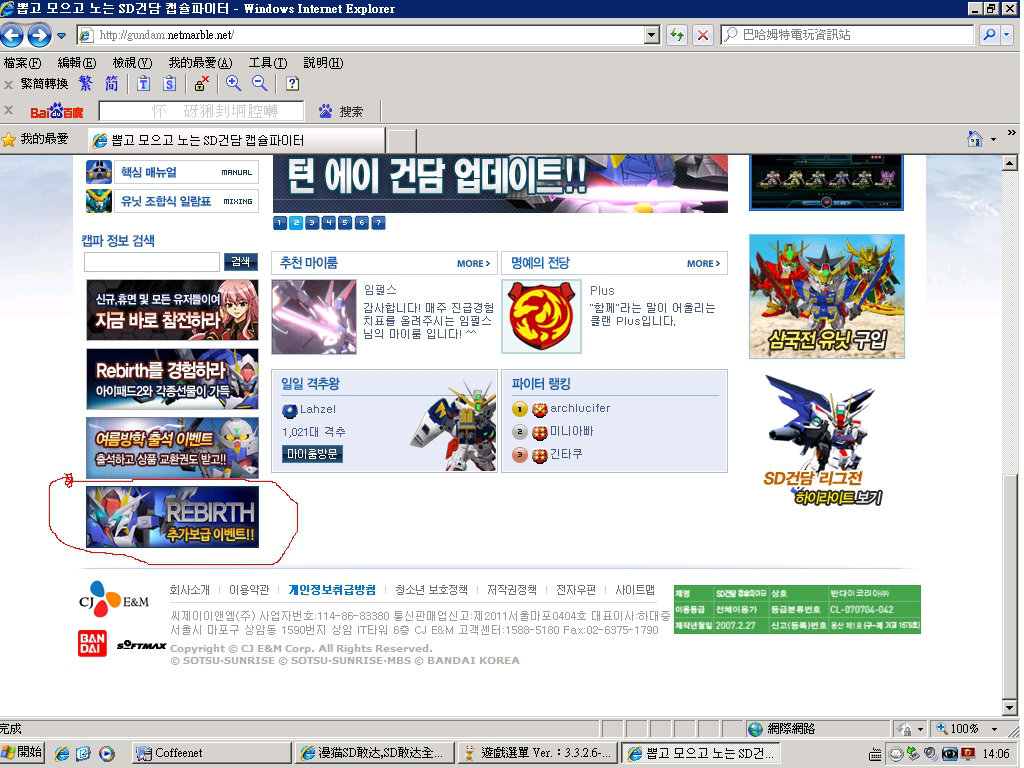Screen dimensions: 1024x768
Task: Click the 여름방학 출석 이벤트 banner
Action: 172,448
